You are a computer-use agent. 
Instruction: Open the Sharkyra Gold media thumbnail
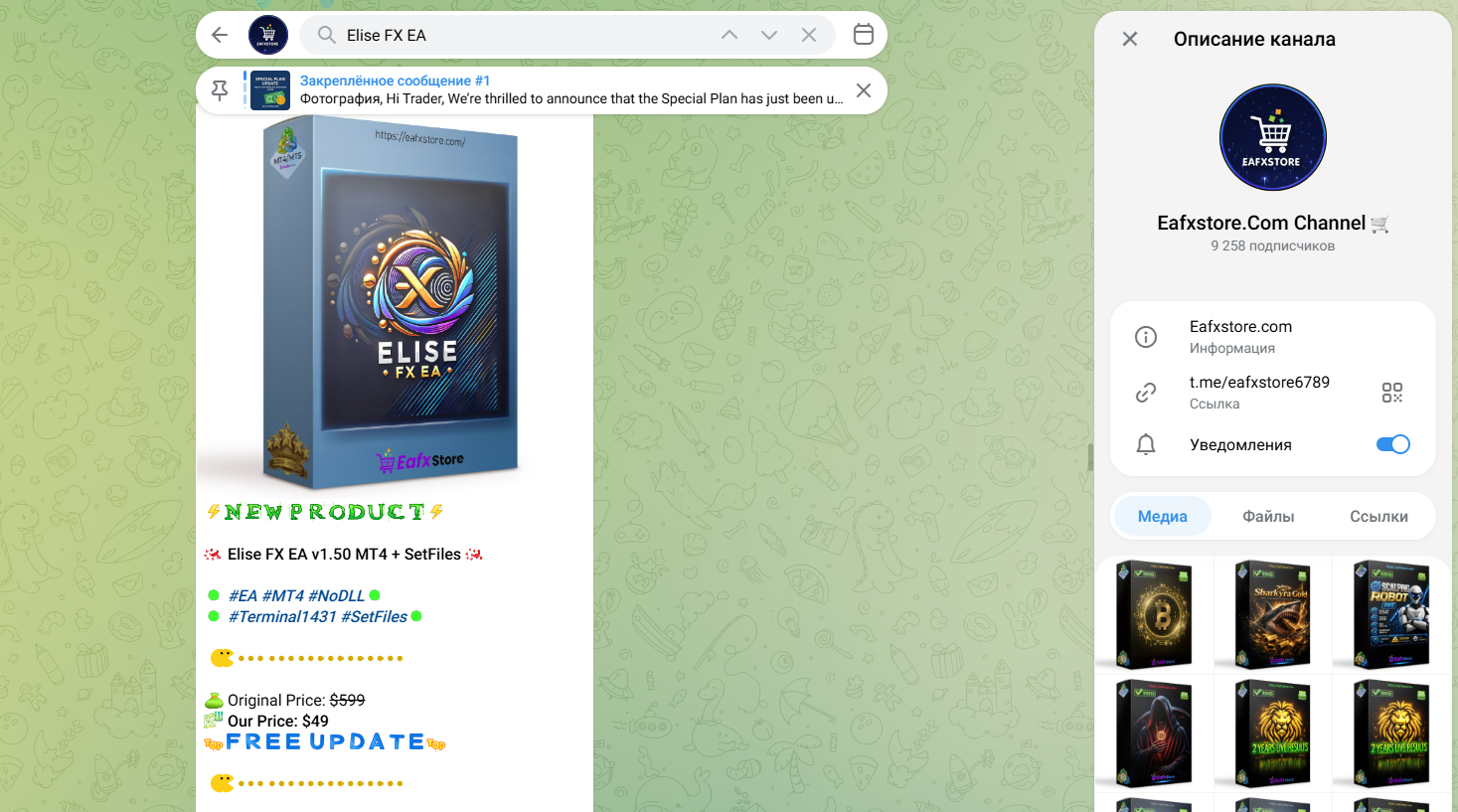1273,614
